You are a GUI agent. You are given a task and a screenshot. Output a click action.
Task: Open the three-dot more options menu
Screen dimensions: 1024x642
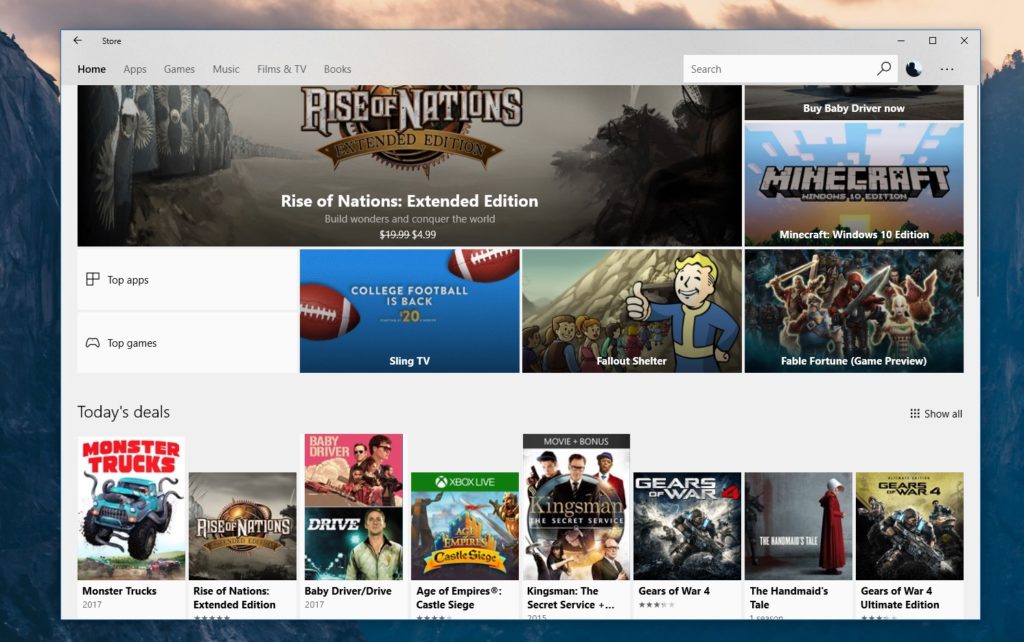pos(947,69)
